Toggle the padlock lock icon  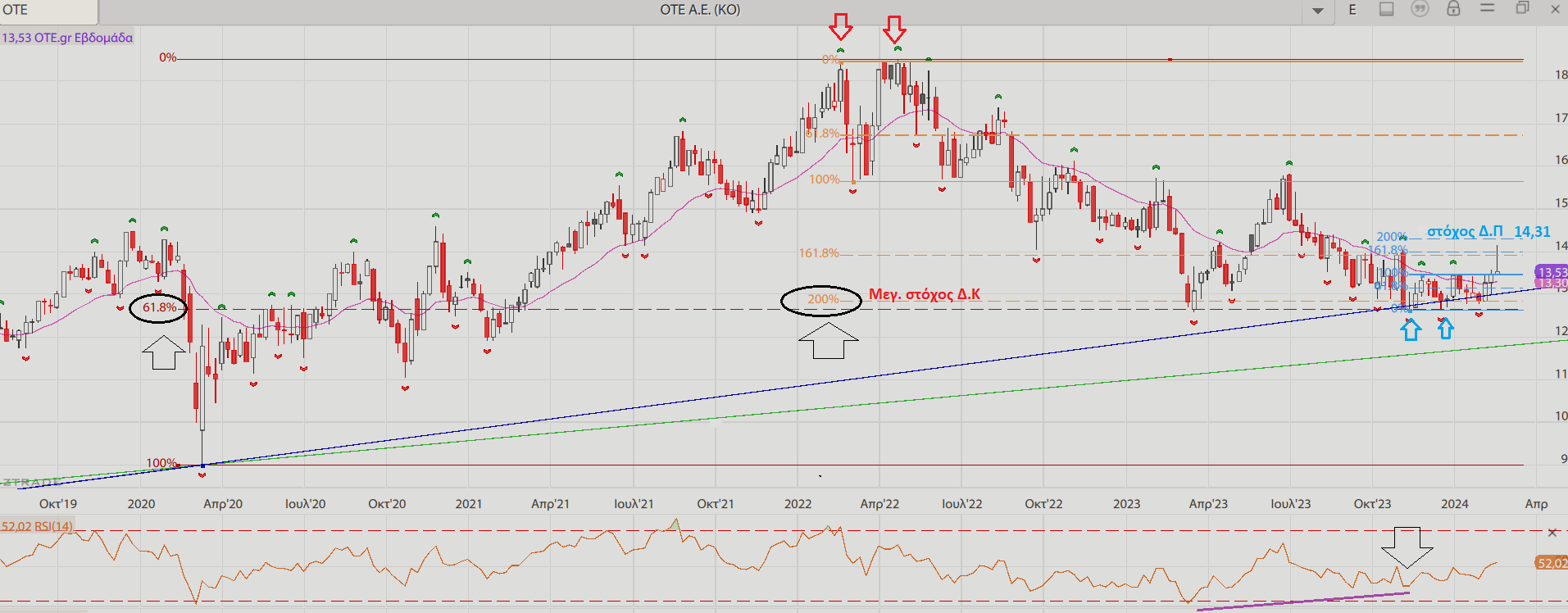(1453, 9)
